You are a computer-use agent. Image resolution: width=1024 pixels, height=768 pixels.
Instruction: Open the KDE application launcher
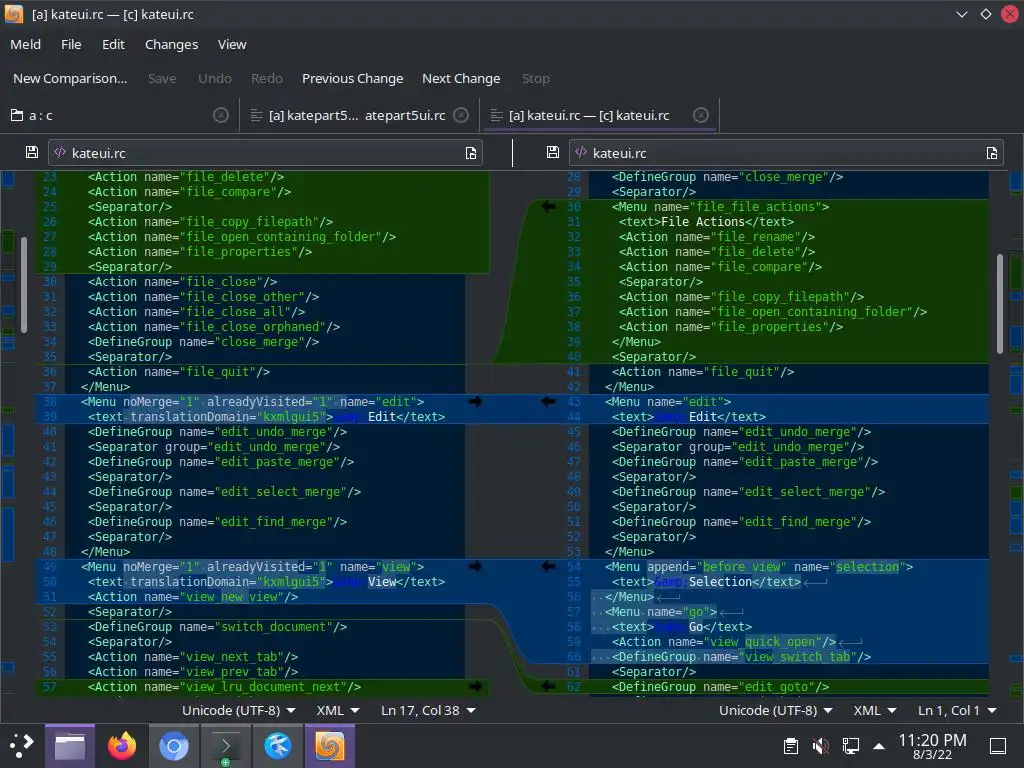tap(22, 746)
